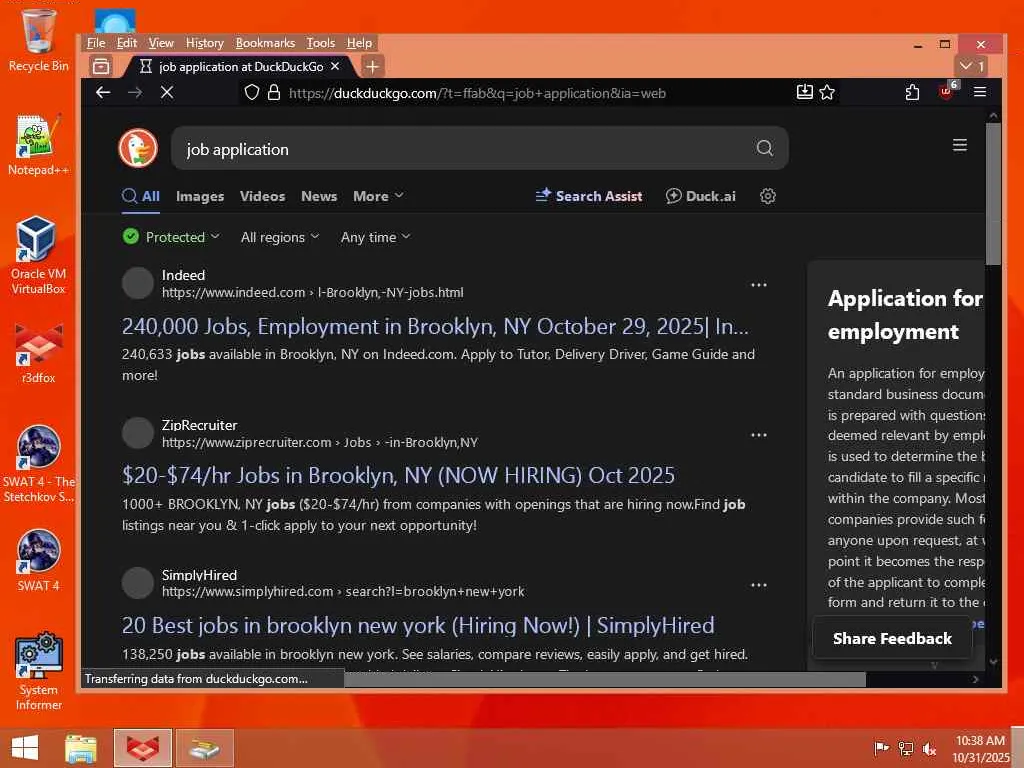Expand the Protected safe search dropdown
This screenshot has width=1024, height=768.
tap(171, 237)
